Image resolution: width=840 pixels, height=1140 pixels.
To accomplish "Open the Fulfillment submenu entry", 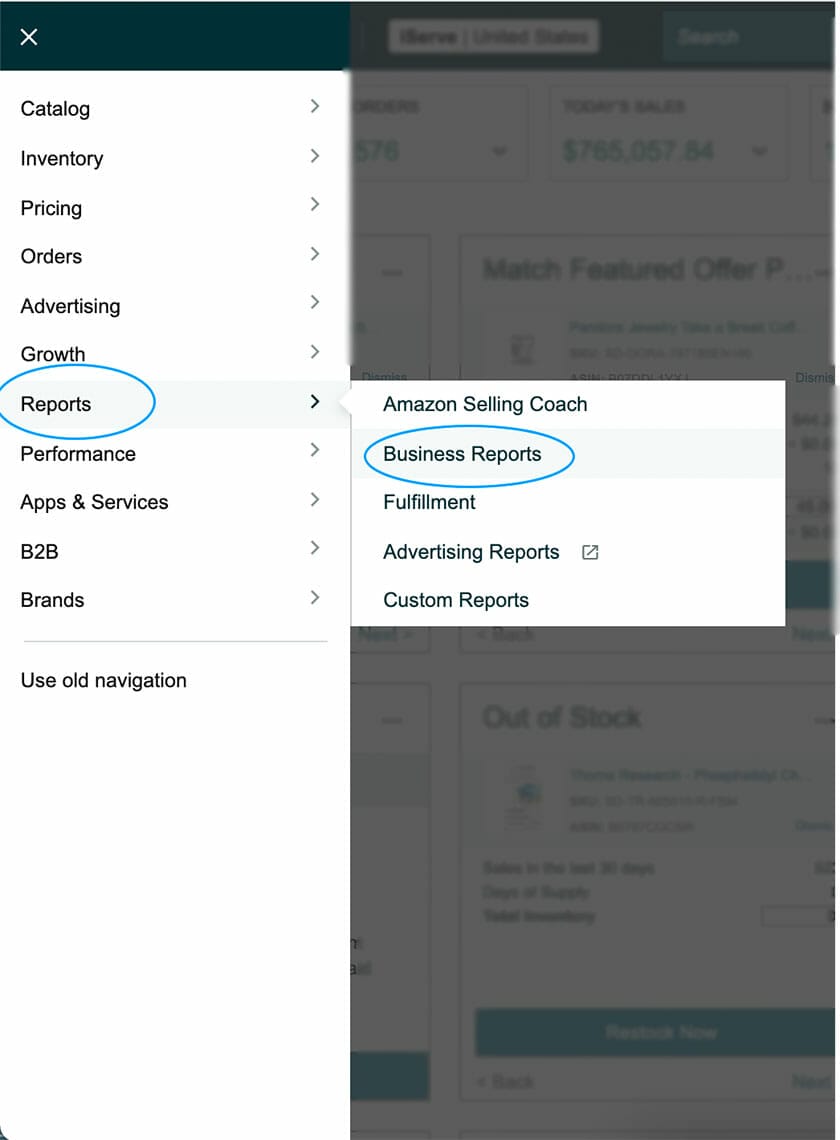I will [x=429, y=502].
